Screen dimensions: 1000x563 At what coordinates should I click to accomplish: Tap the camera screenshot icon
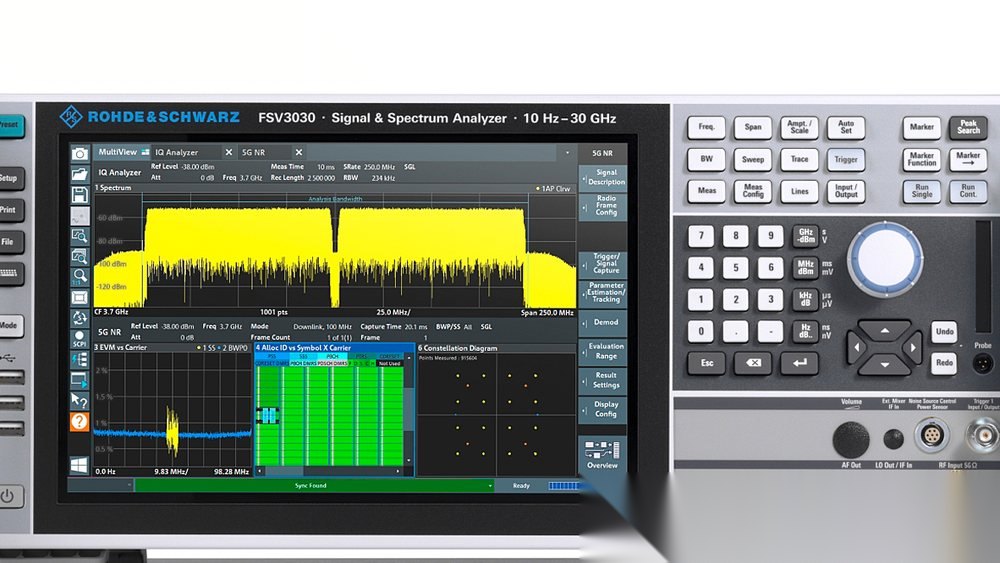coord(80,153)
